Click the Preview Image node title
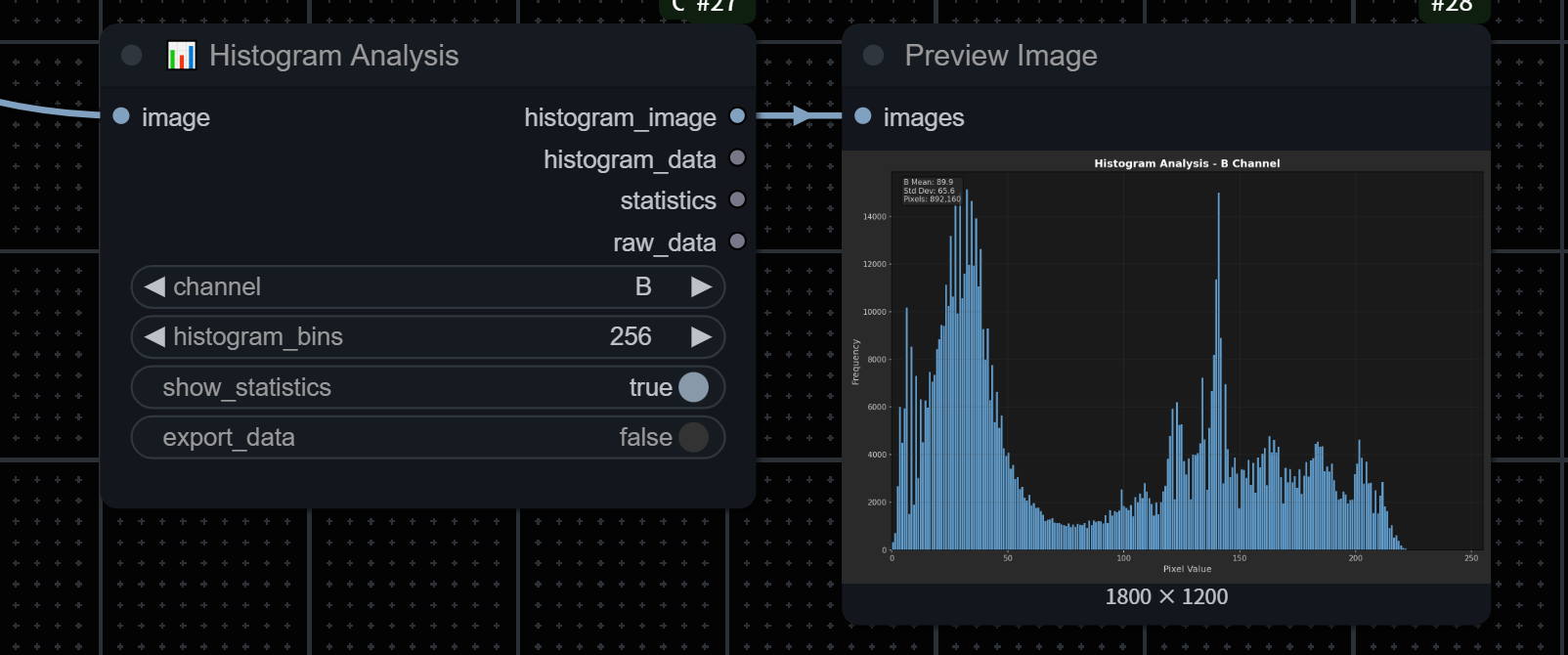 tap(1001, 56)
